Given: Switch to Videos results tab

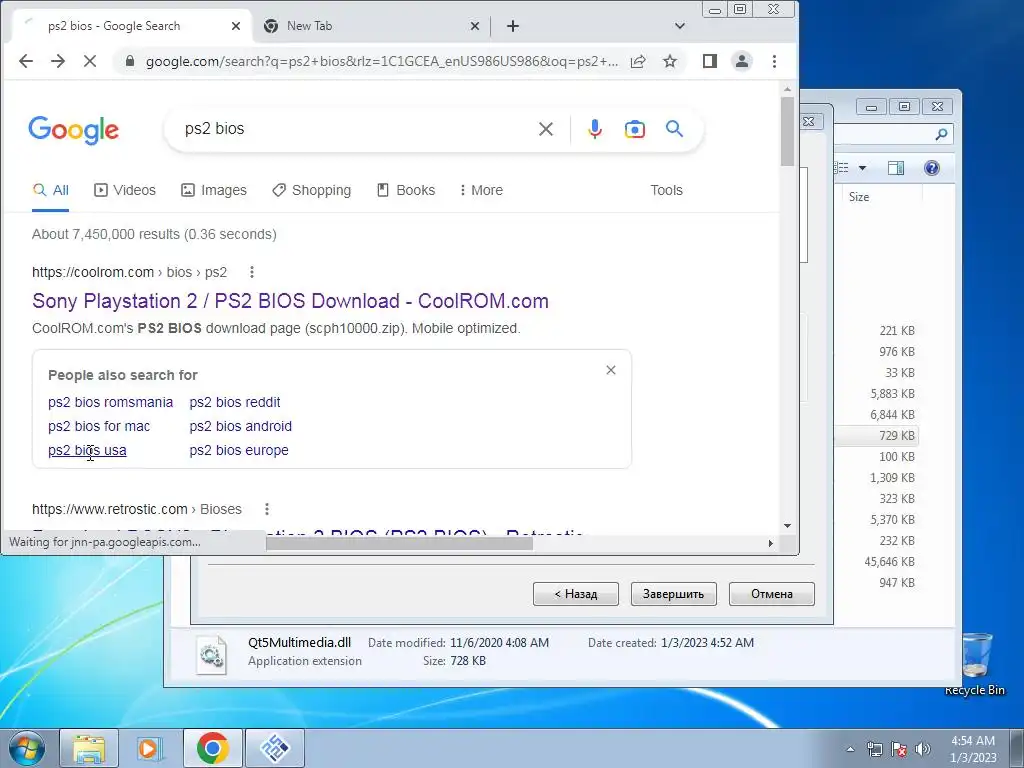Looking at the screenshot, I should 125,190.
